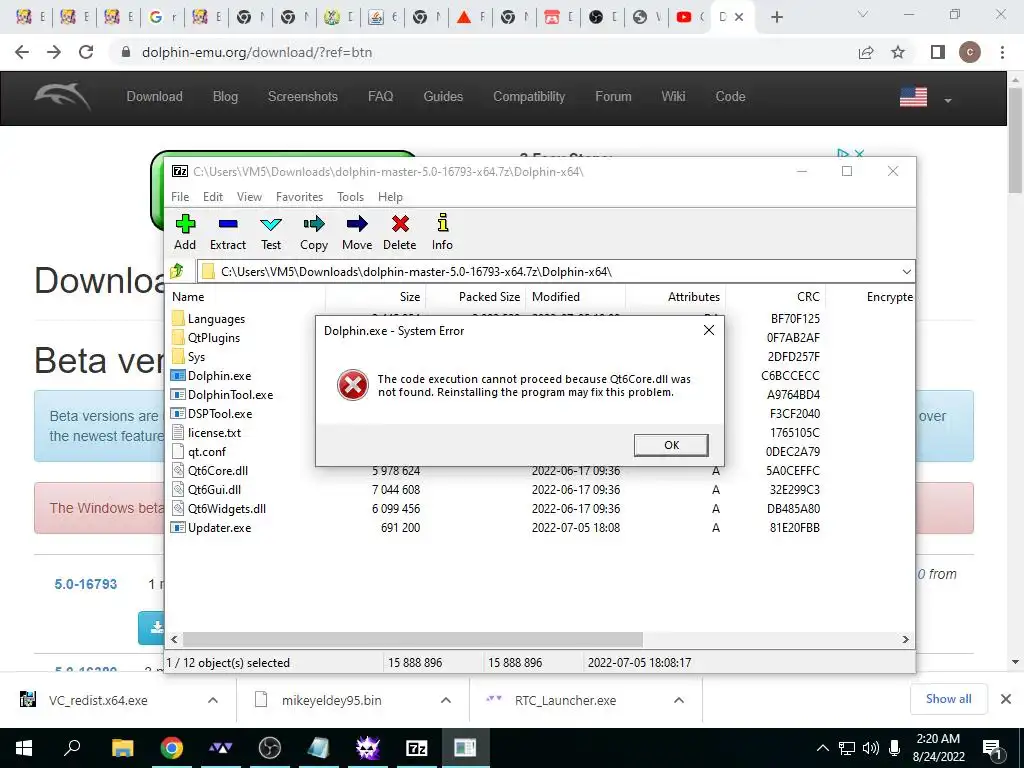Viewport: 1024px width, 768px height.
Task: Open the Chrome three-dot menu
Action: pyautogui.click(x=1002, y=52)
